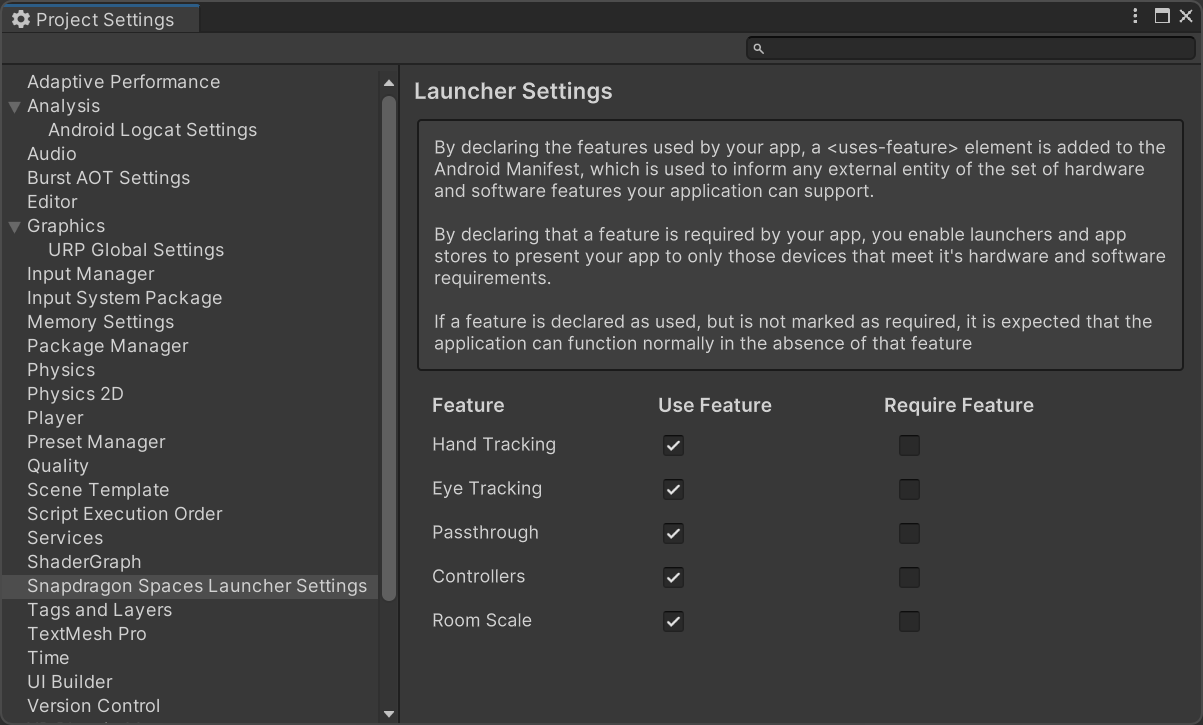Collapse the Graphics category arrow
This screenshot has height=725, width=1203.
tap(14, 226)
